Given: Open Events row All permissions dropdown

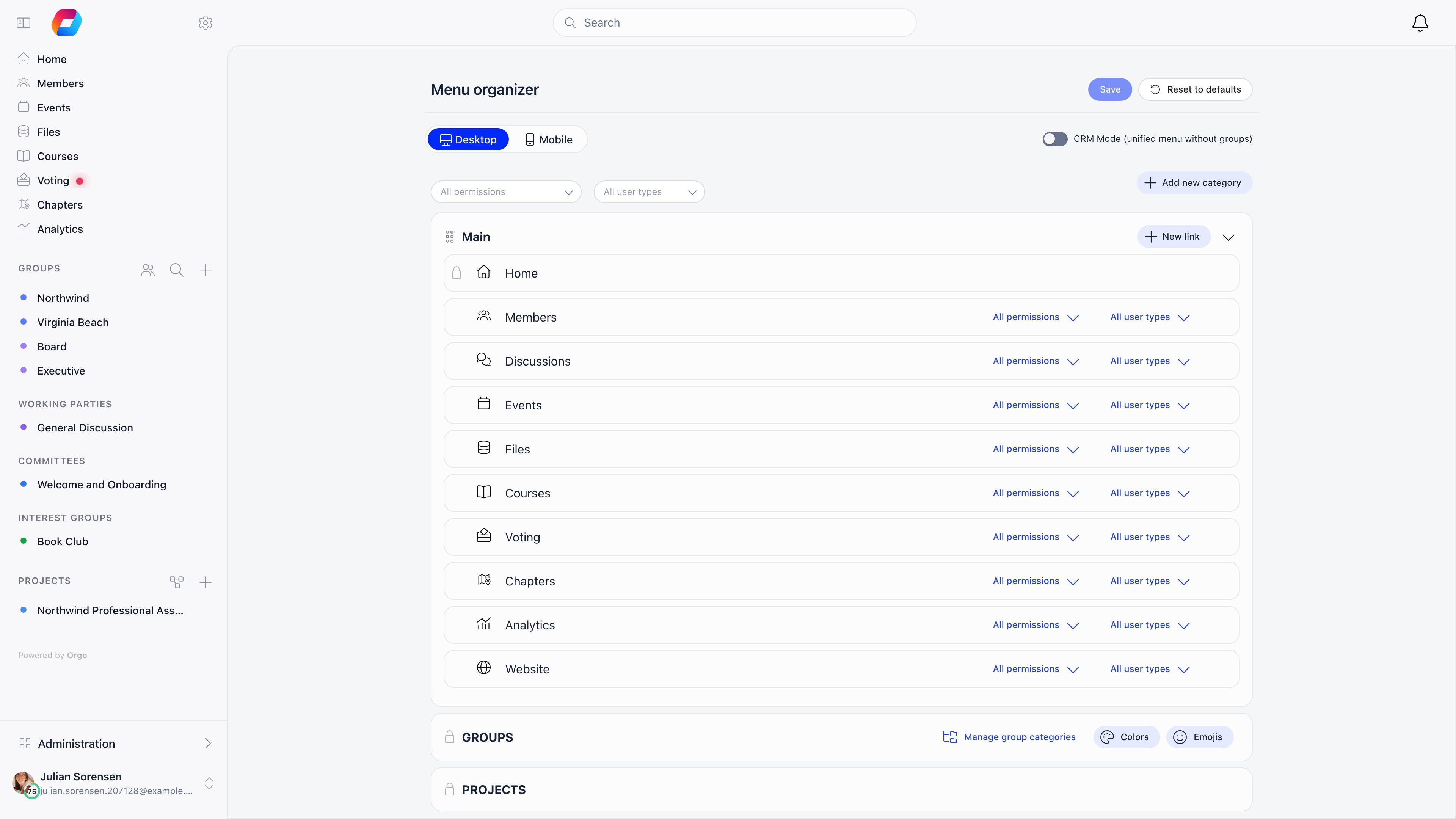Looking at the screenshot, I should [x=1036, y=405].
